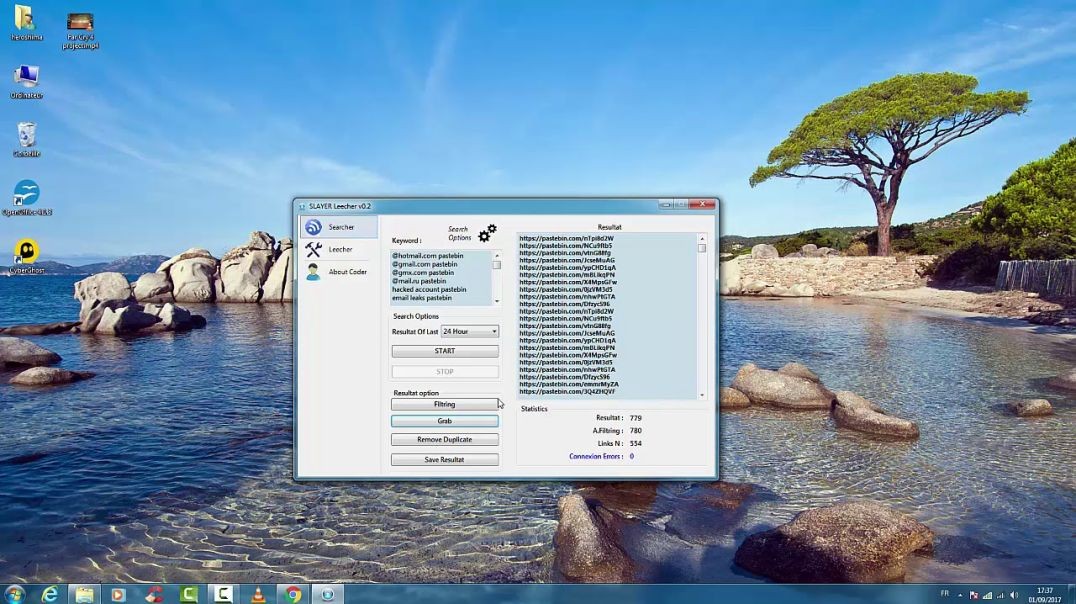The width and height of the screenshot is (1076, 604).
Task: Open the About Coder tab
Action: tap(339, 272)
